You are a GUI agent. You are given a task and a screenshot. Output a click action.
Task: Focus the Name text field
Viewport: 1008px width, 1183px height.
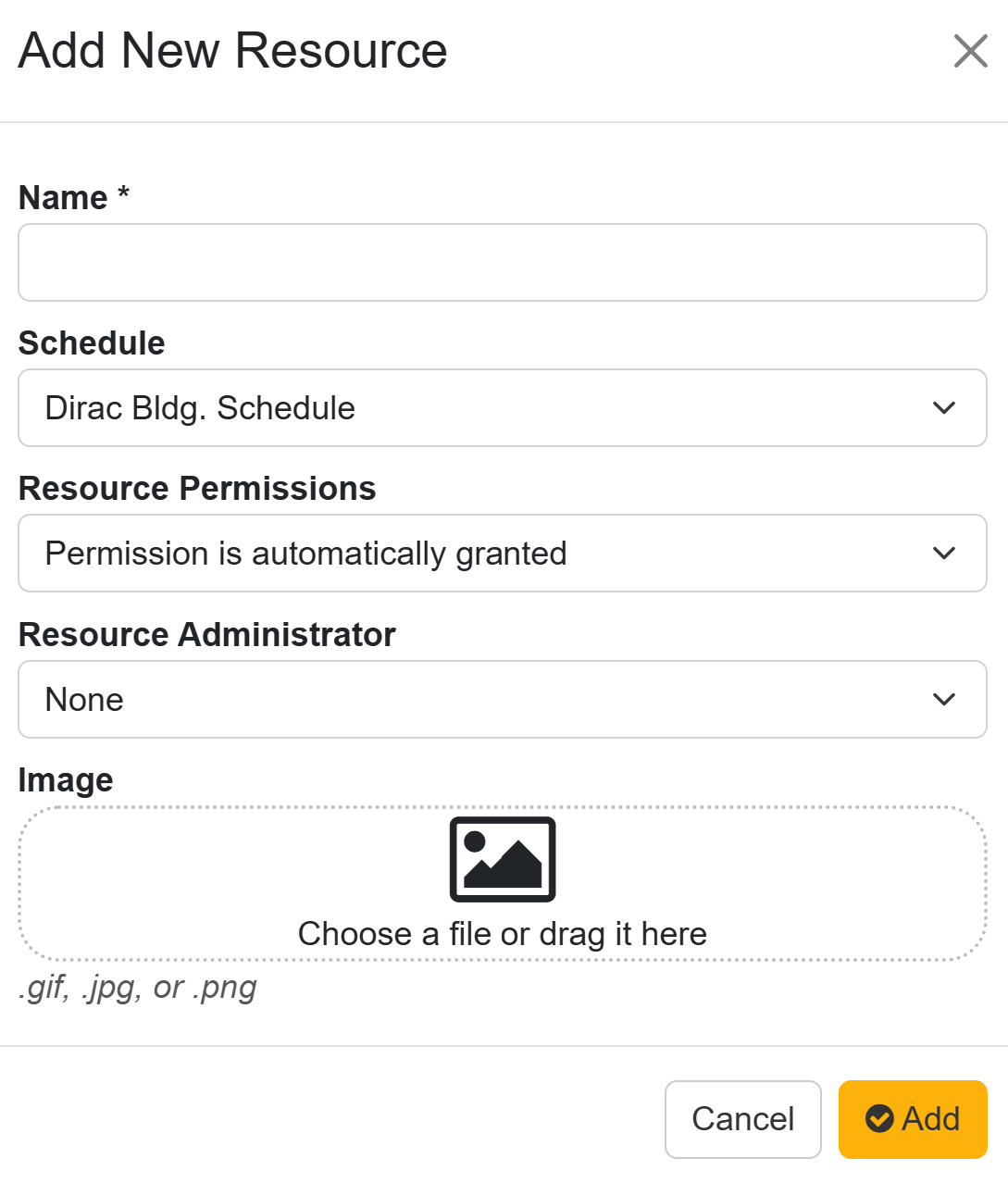pos(503,263)
